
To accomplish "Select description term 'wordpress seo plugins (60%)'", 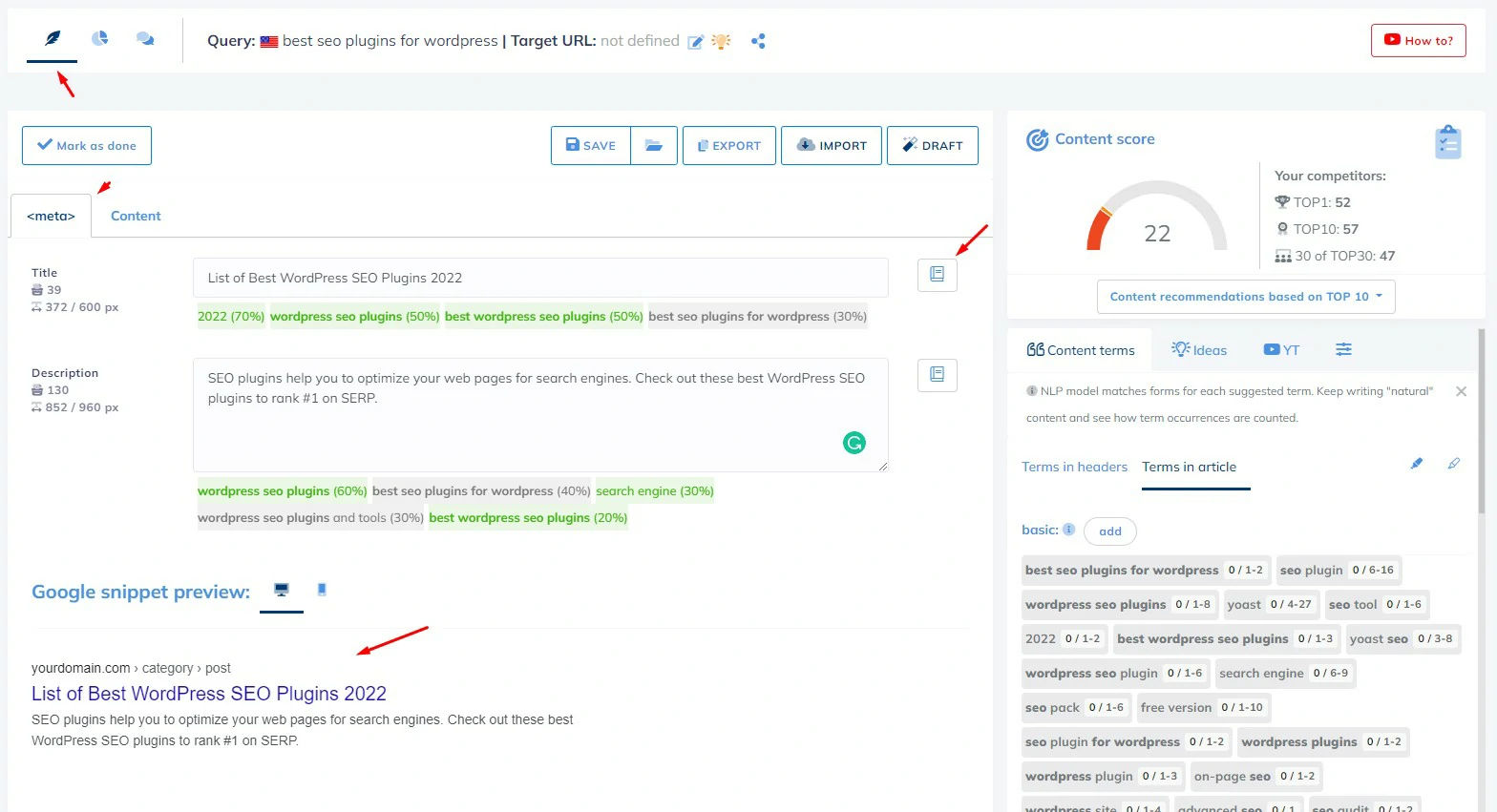I will click(283, 490).
